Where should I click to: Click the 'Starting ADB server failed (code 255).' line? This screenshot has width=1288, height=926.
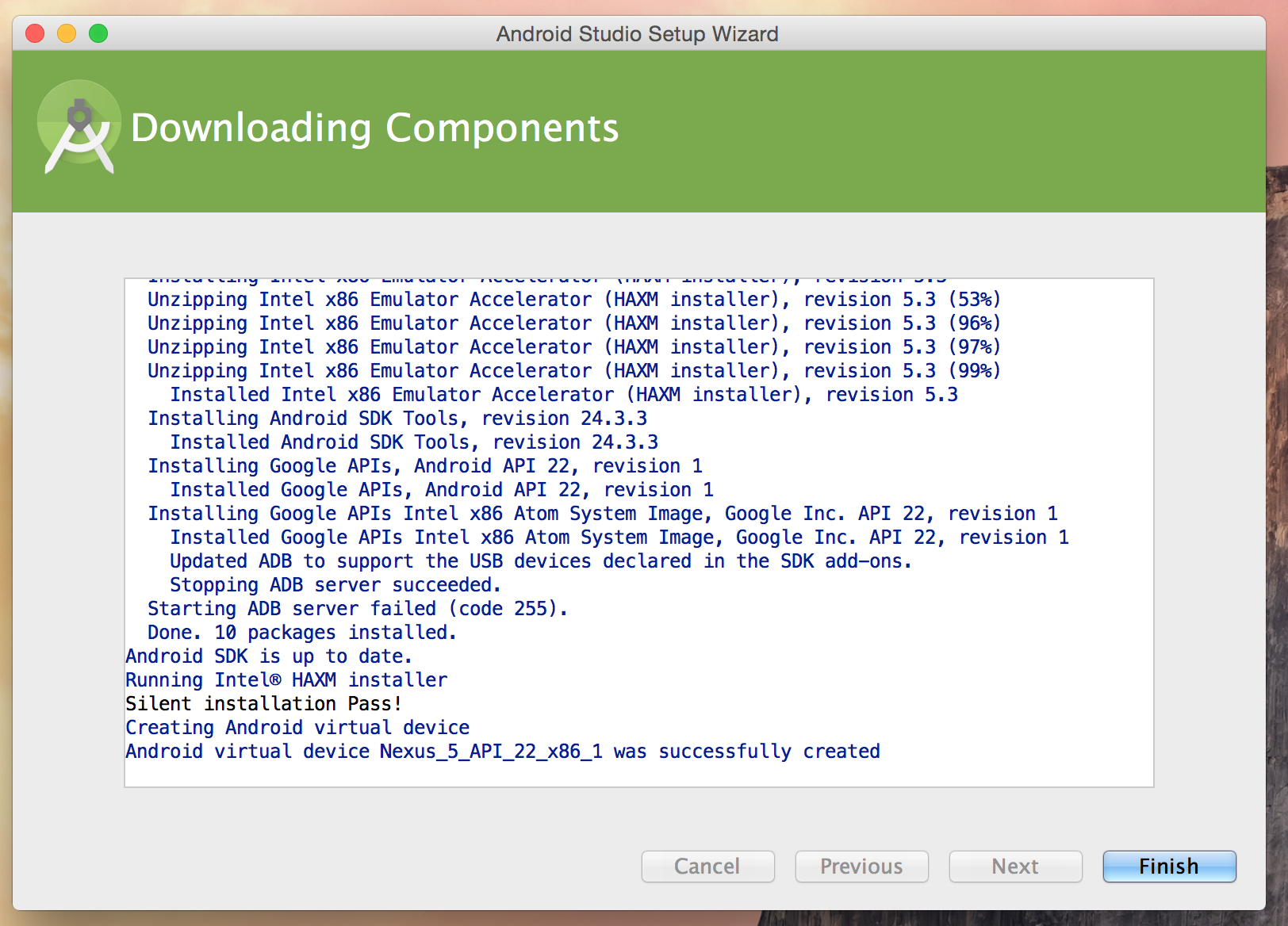point(358,609)
